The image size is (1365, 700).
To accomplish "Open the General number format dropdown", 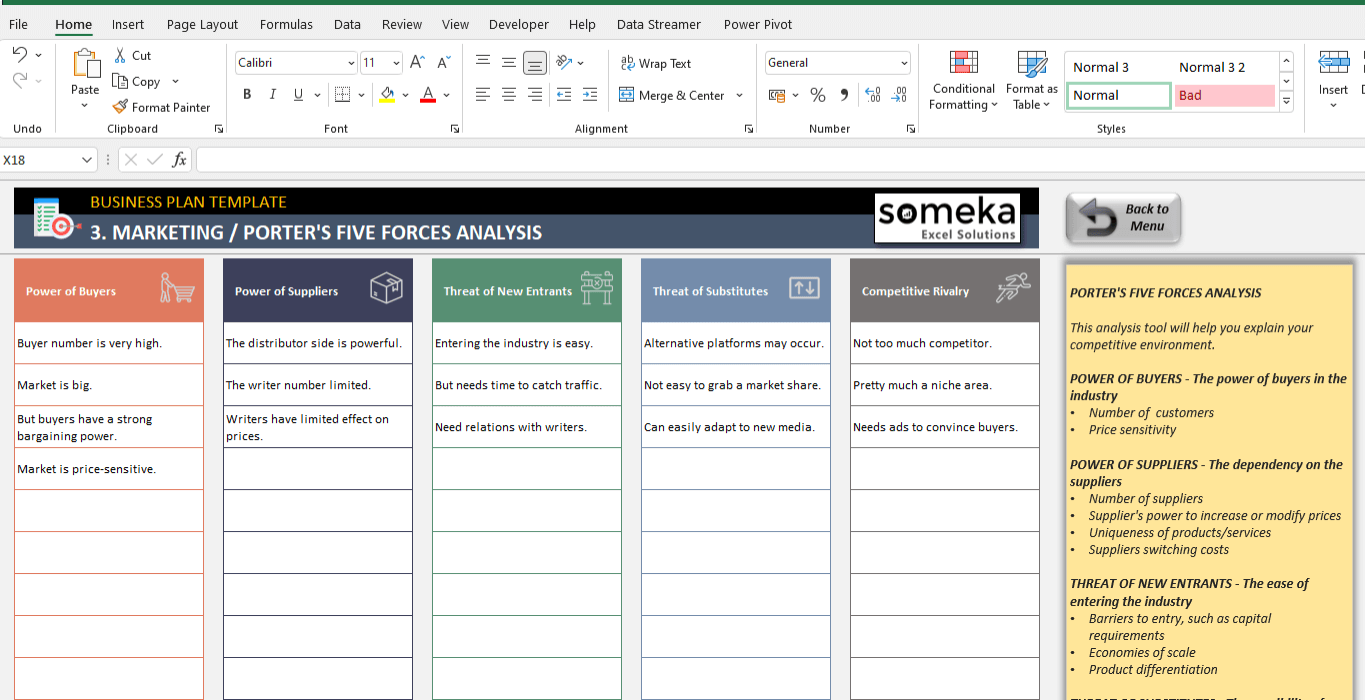I will coord(903,62).
